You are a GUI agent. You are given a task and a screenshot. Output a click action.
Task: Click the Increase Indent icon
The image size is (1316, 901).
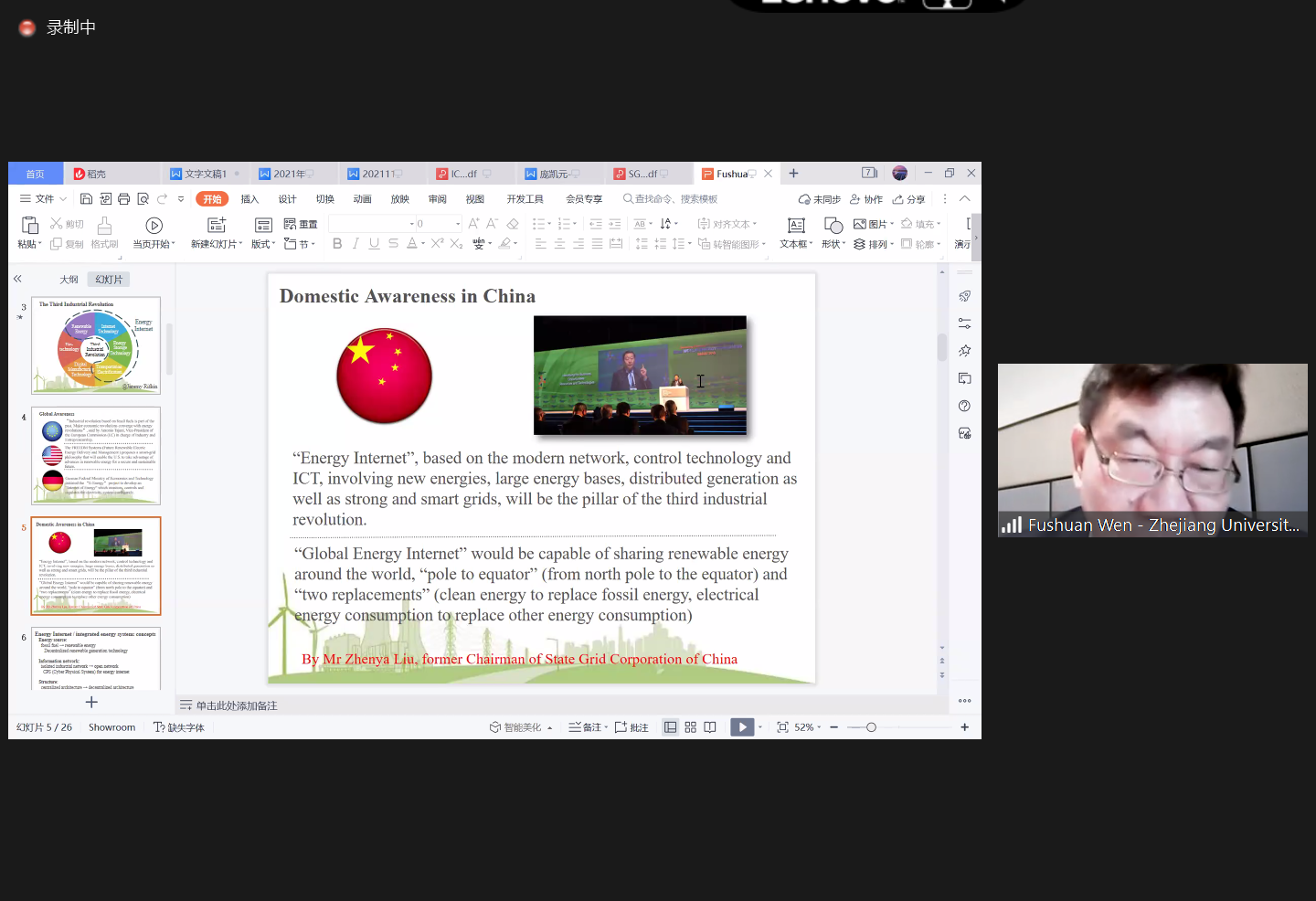coord(614,224)
